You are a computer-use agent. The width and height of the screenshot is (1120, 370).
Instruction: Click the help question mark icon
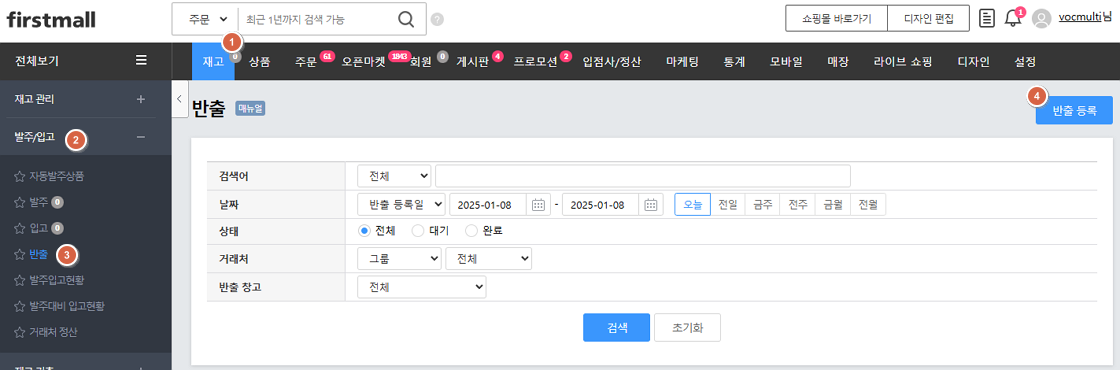point(437,19)
